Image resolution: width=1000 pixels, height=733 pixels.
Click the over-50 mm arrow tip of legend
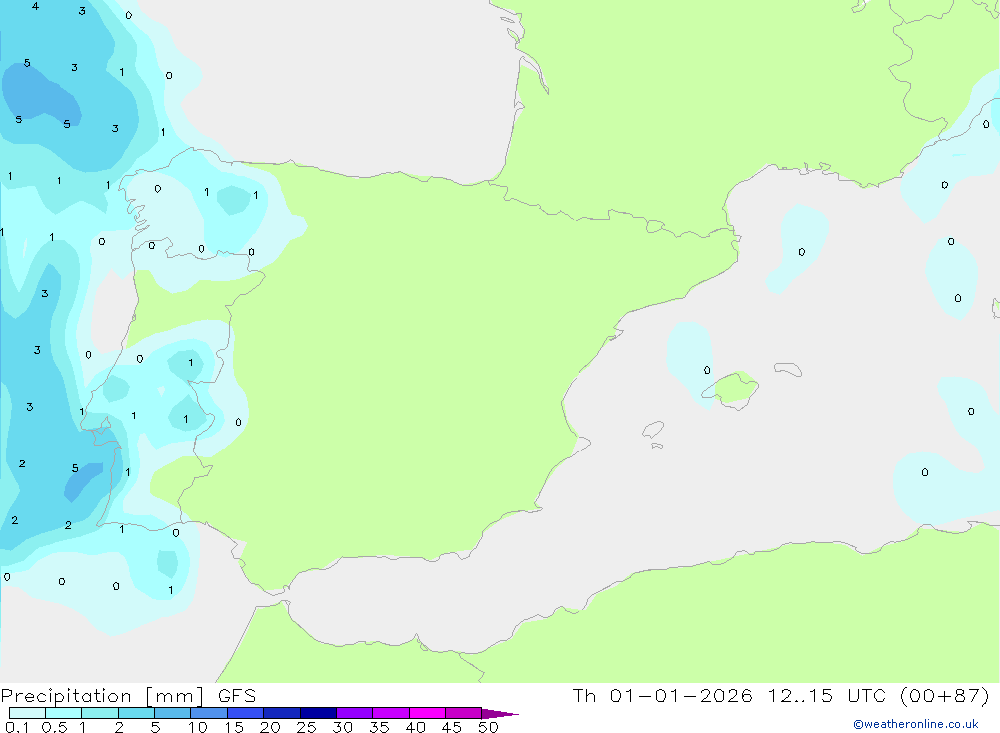(x=500, y=713)
